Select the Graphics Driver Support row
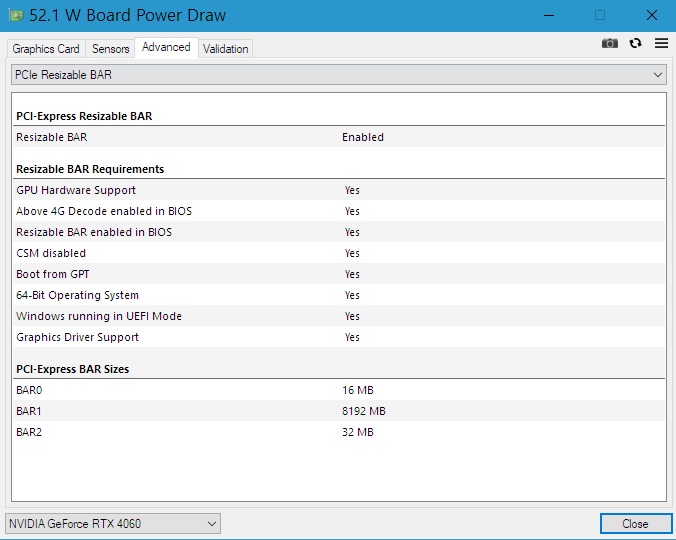 pos(338,337)
